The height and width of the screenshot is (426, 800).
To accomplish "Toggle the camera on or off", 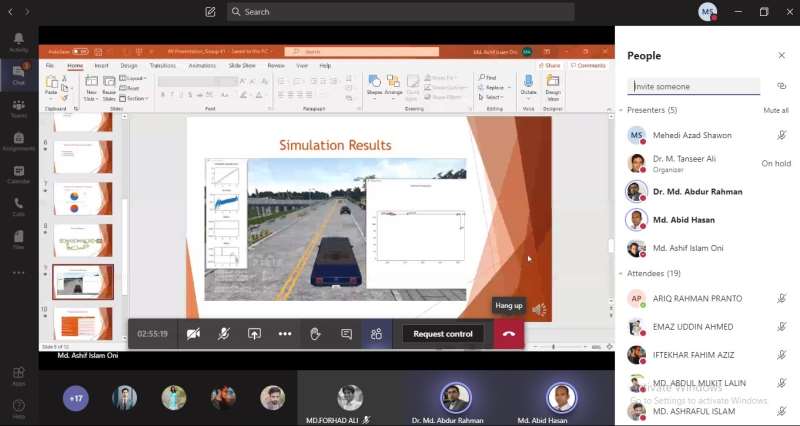I will tap(193, 334).
